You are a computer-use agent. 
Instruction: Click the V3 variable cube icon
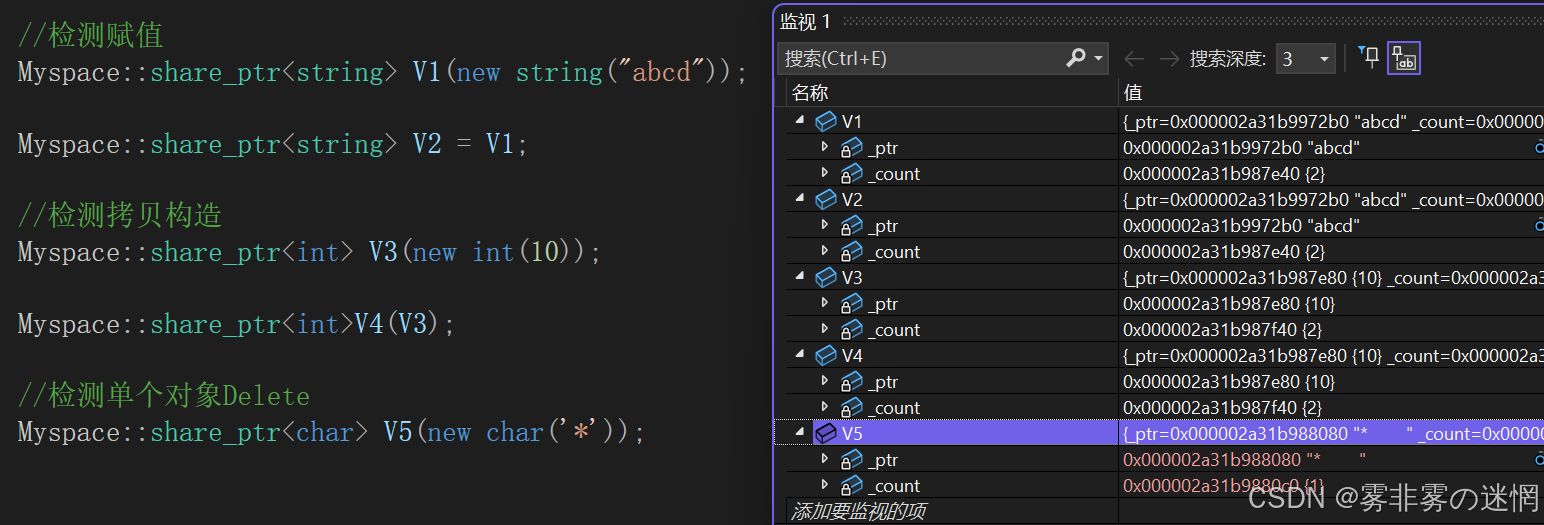826,277
